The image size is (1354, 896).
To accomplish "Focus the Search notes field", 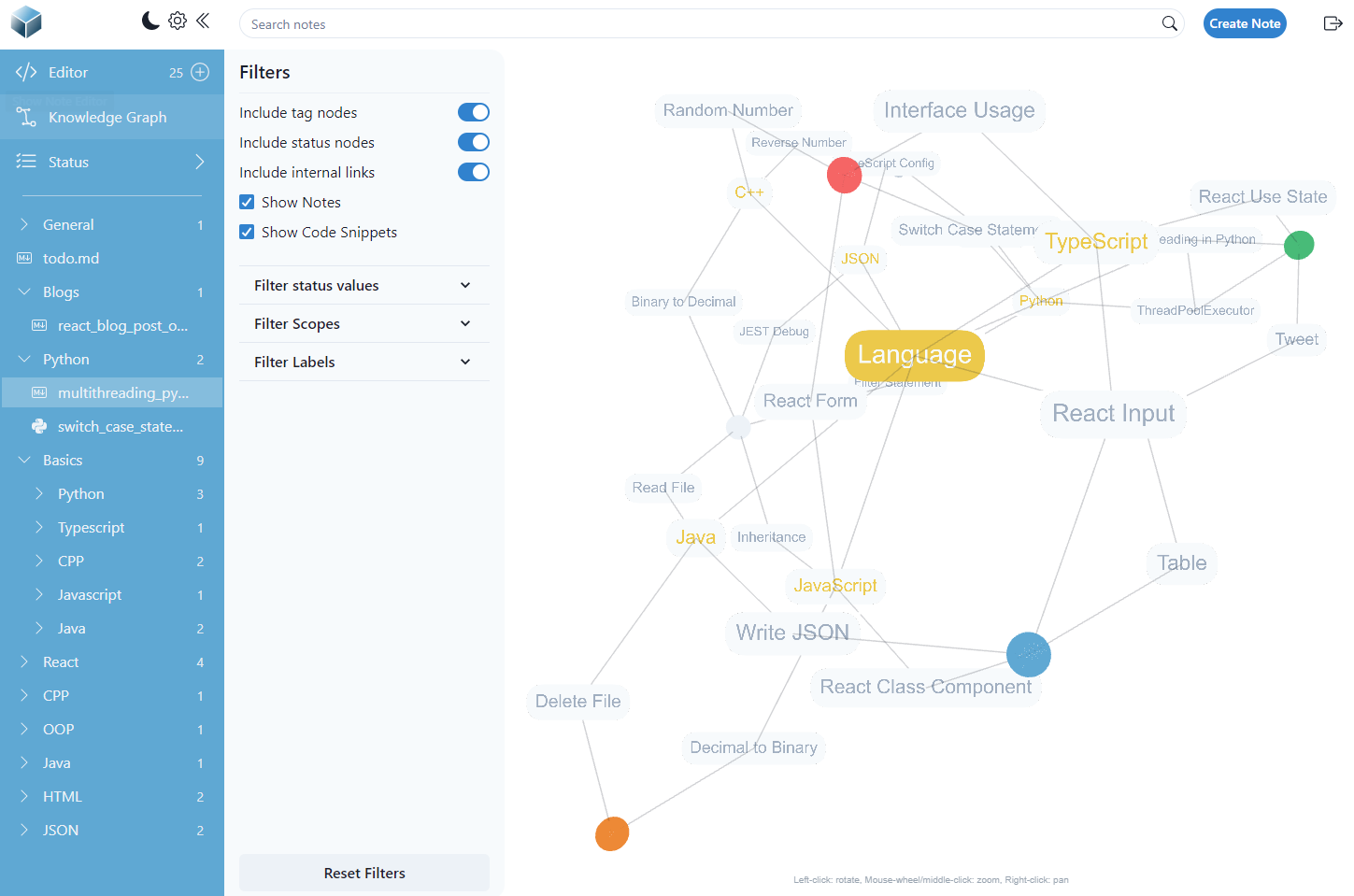I will coord(701,24).
